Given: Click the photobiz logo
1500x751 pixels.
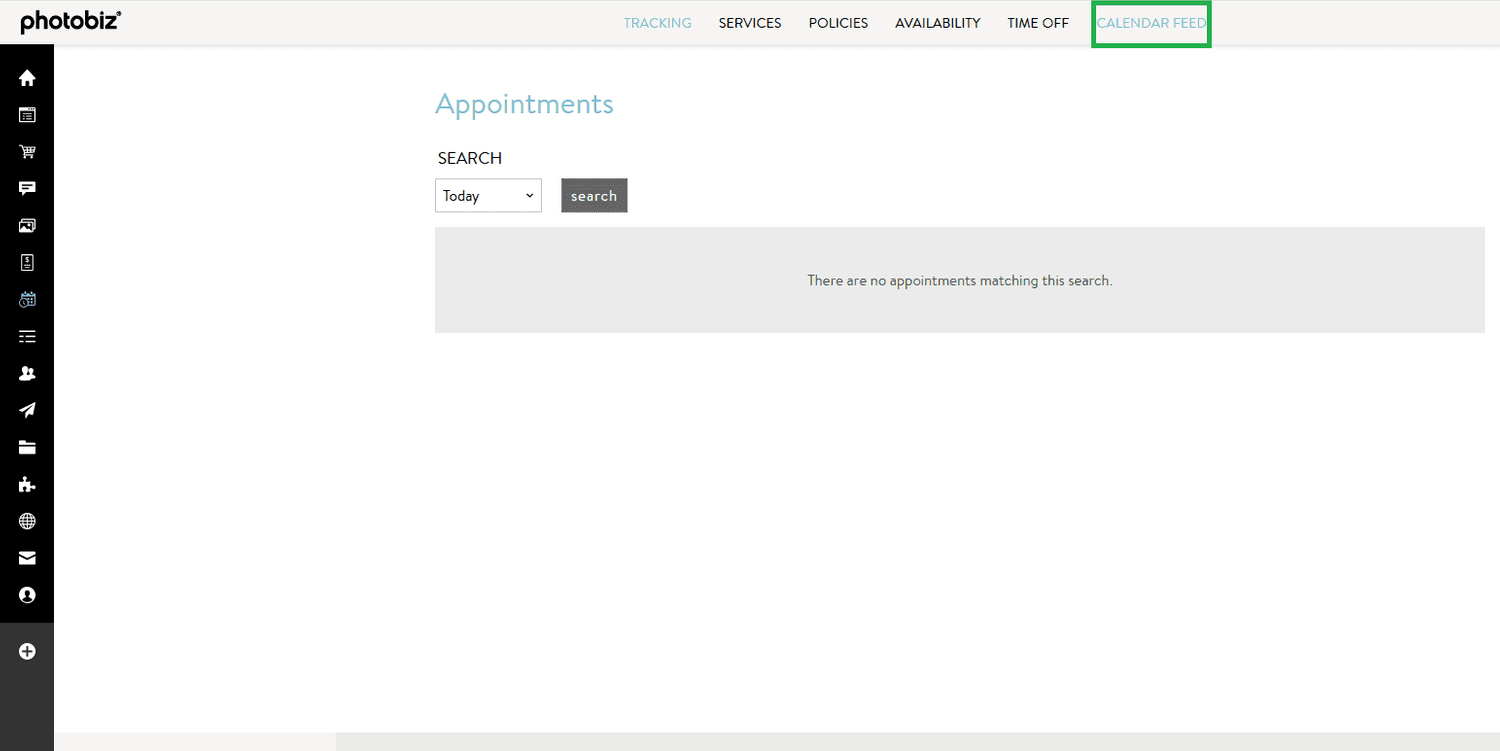Looking at the screenshot, I should (x=71, y=22).
